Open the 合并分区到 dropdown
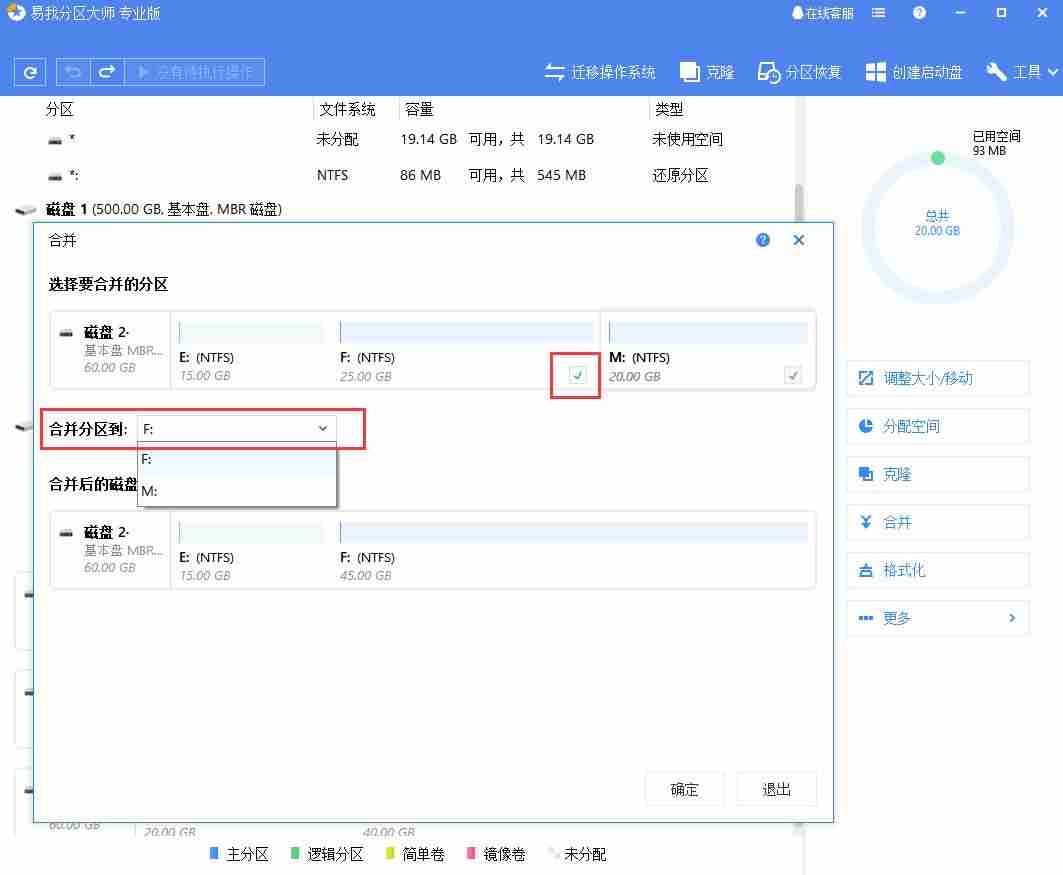This screenshot has width=1063, height=875. pos(237,428)
